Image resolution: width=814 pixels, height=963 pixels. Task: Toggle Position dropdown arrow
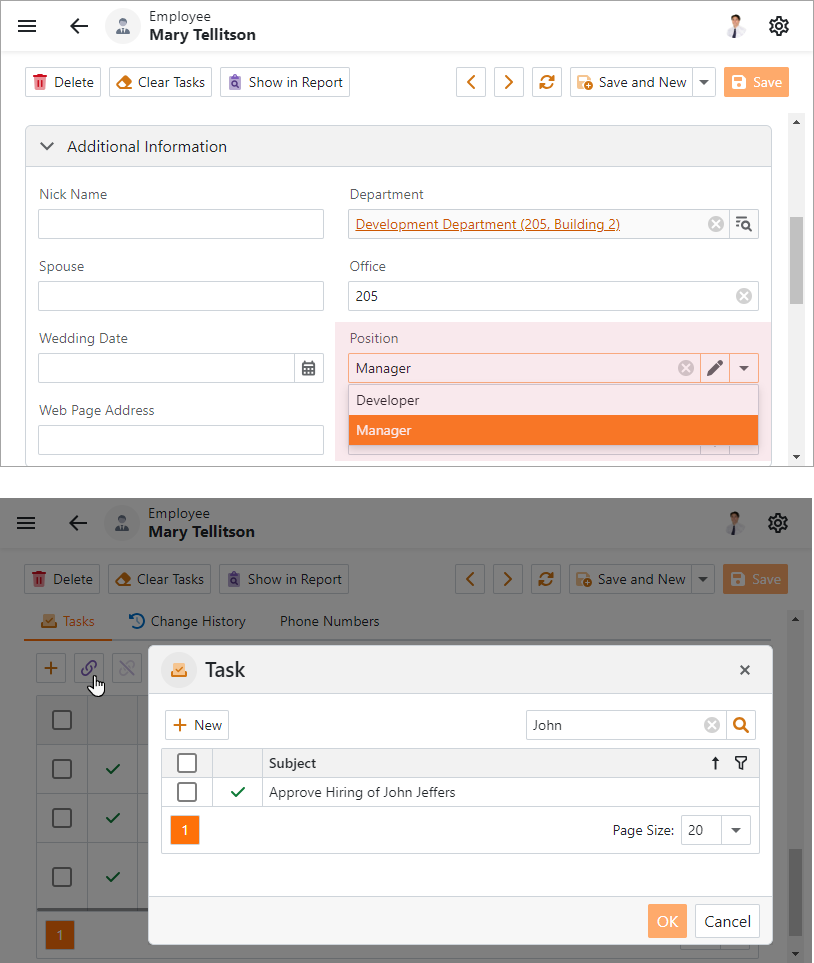tap(744, 368)
